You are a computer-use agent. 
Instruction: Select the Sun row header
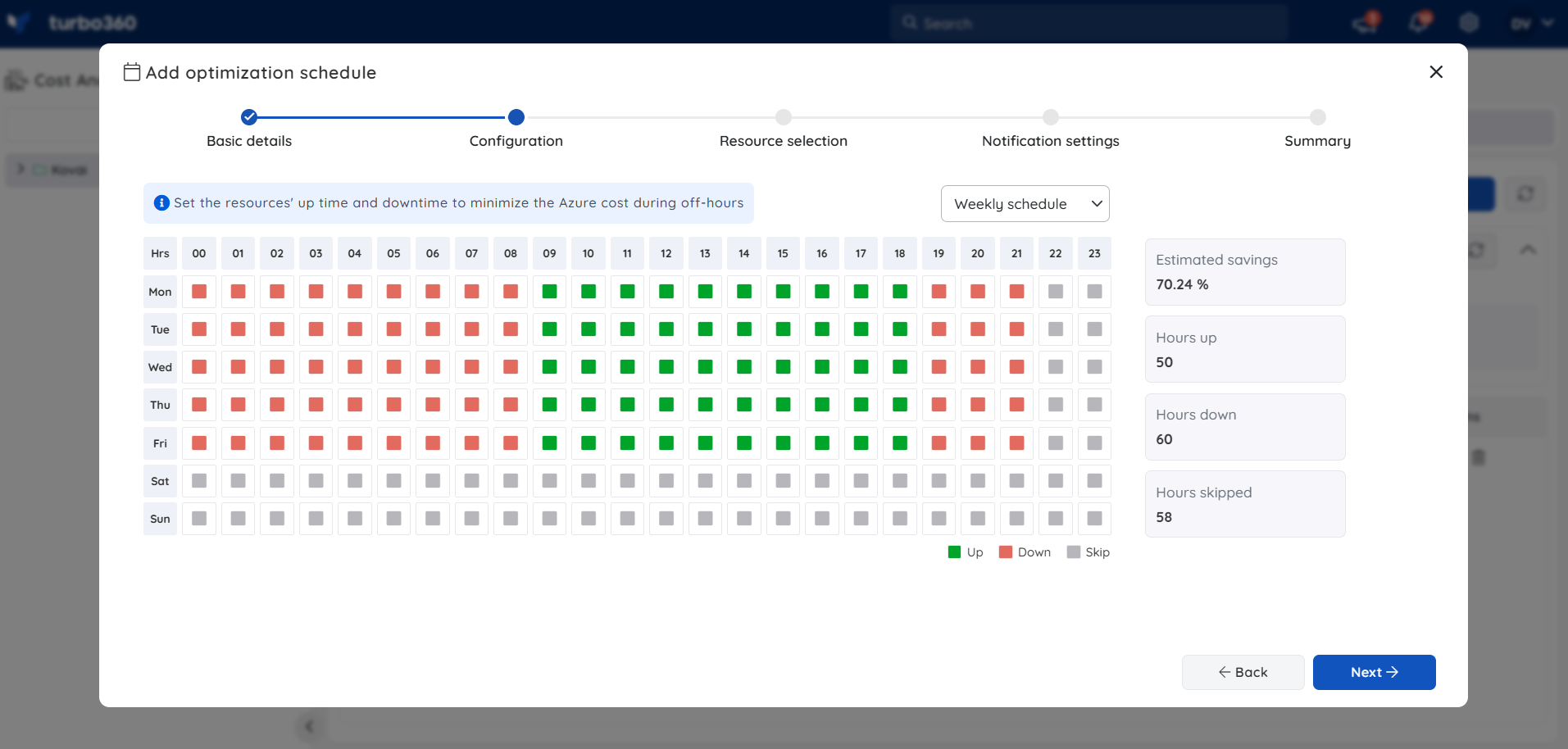click(x=161, y=519)
